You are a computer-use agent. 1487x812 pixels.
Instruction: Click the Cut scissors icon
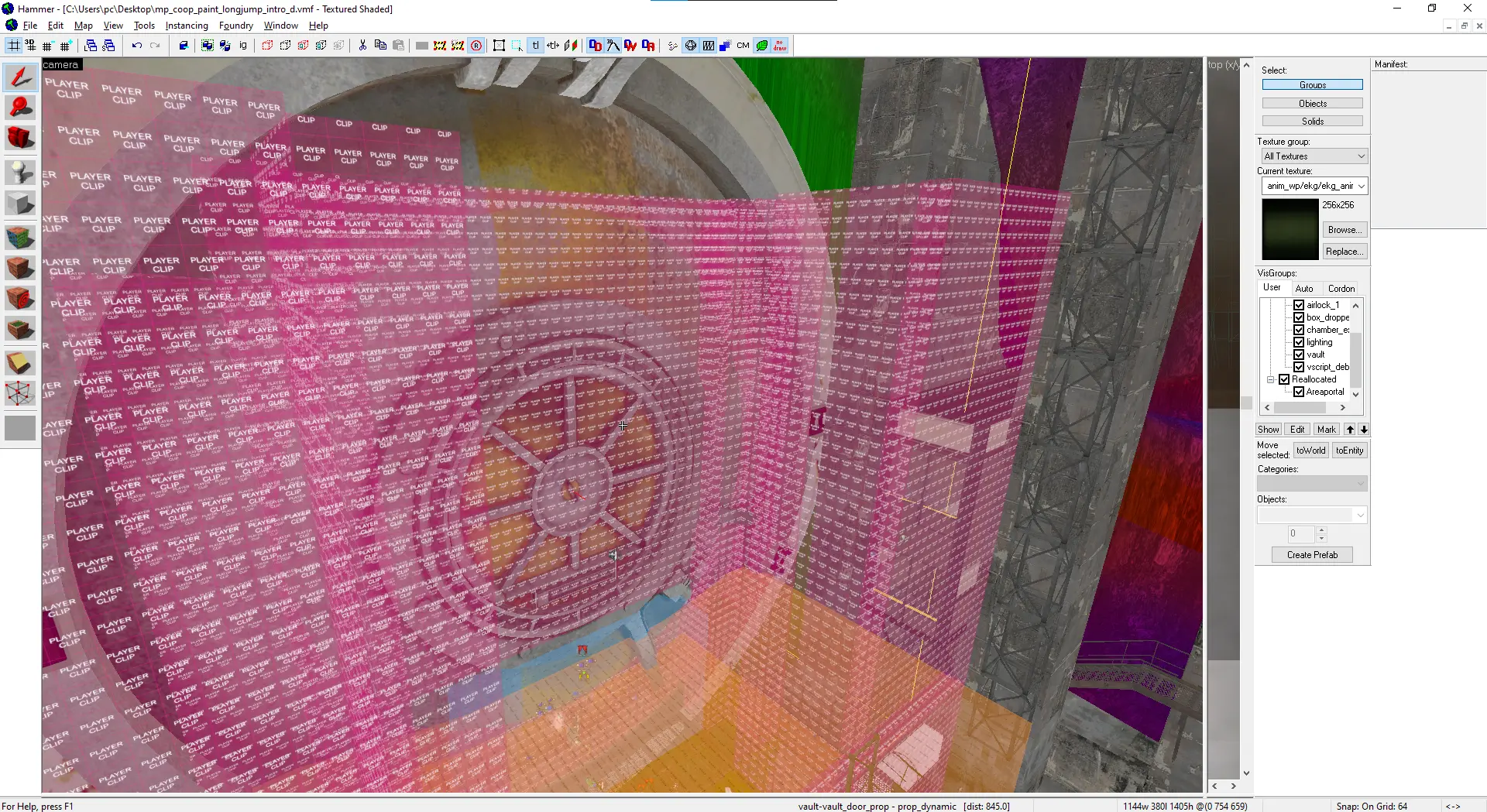(362, 46)
